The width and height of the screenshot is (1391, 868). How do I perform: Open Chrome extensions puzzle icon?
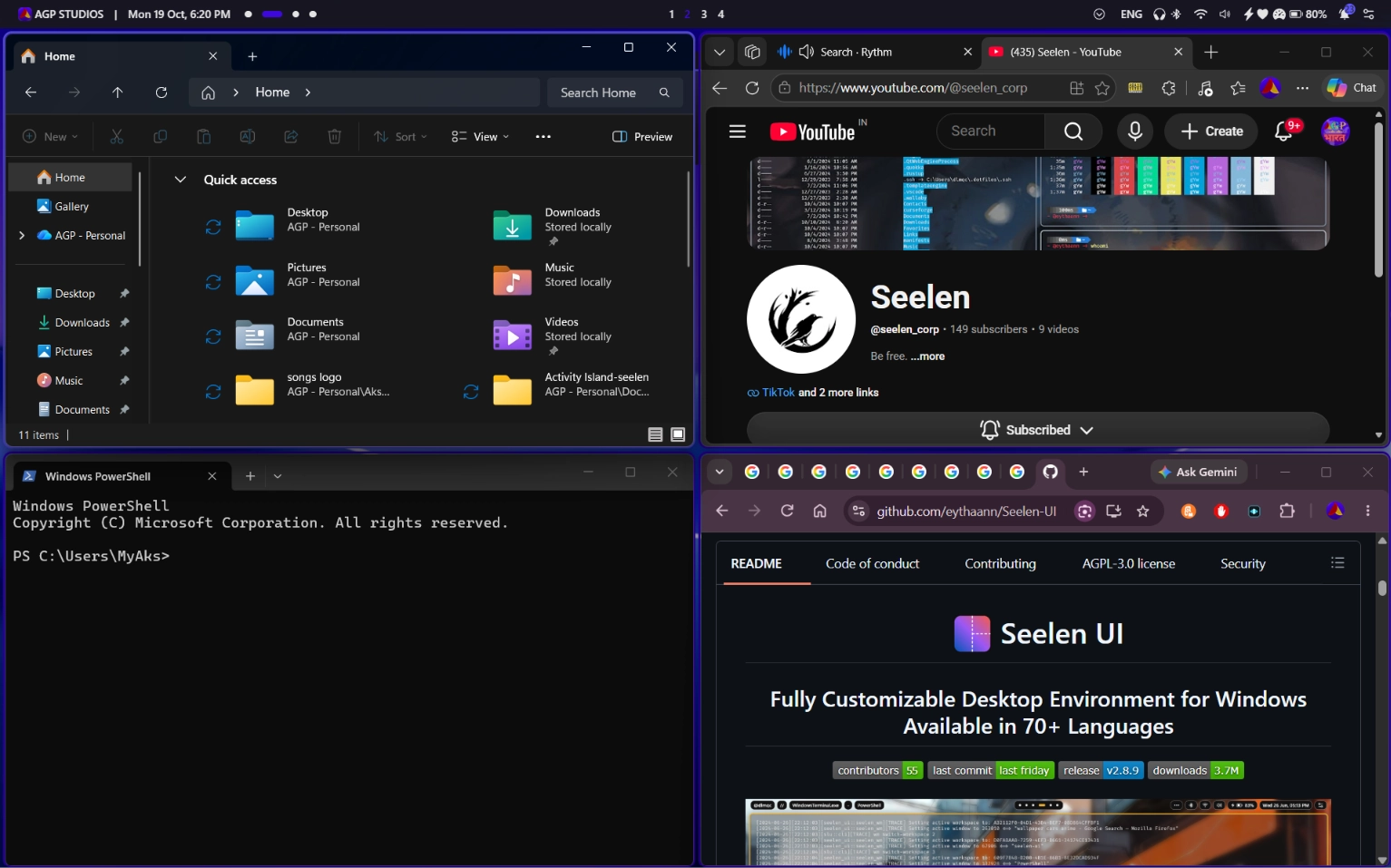pyautogui.click(x=1287, y=512)
